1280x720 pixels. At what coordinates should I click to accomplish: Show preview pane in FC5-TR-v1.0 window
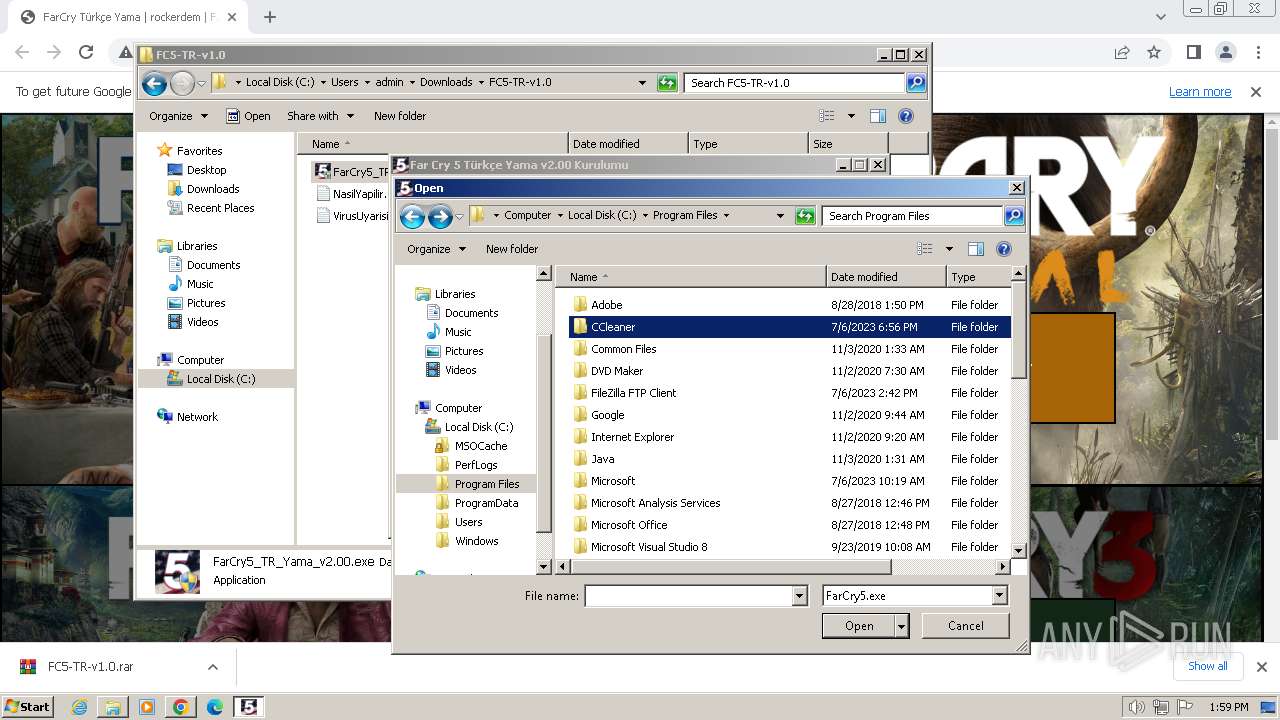(878, 116)
